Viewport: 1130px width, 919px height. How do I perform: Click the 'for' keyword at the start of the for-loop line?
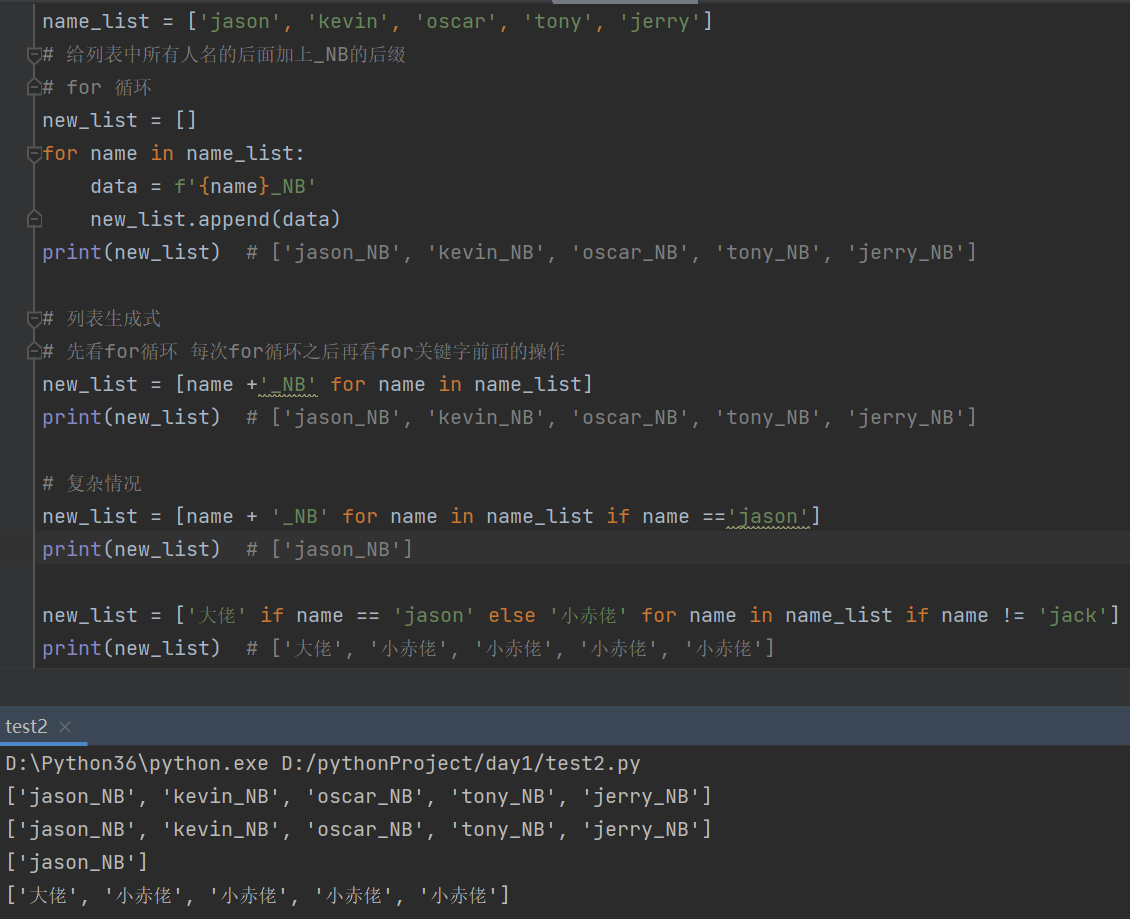pyautogui.click(x=60, y=154)
